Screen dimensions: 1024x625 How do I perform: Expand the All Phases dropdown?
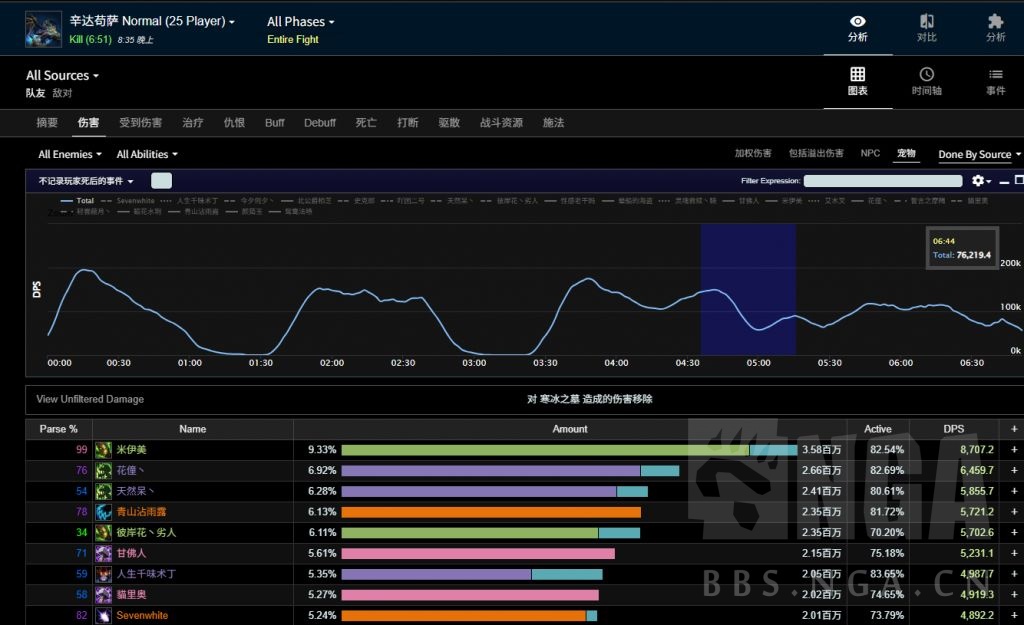[x=301, y=22]
